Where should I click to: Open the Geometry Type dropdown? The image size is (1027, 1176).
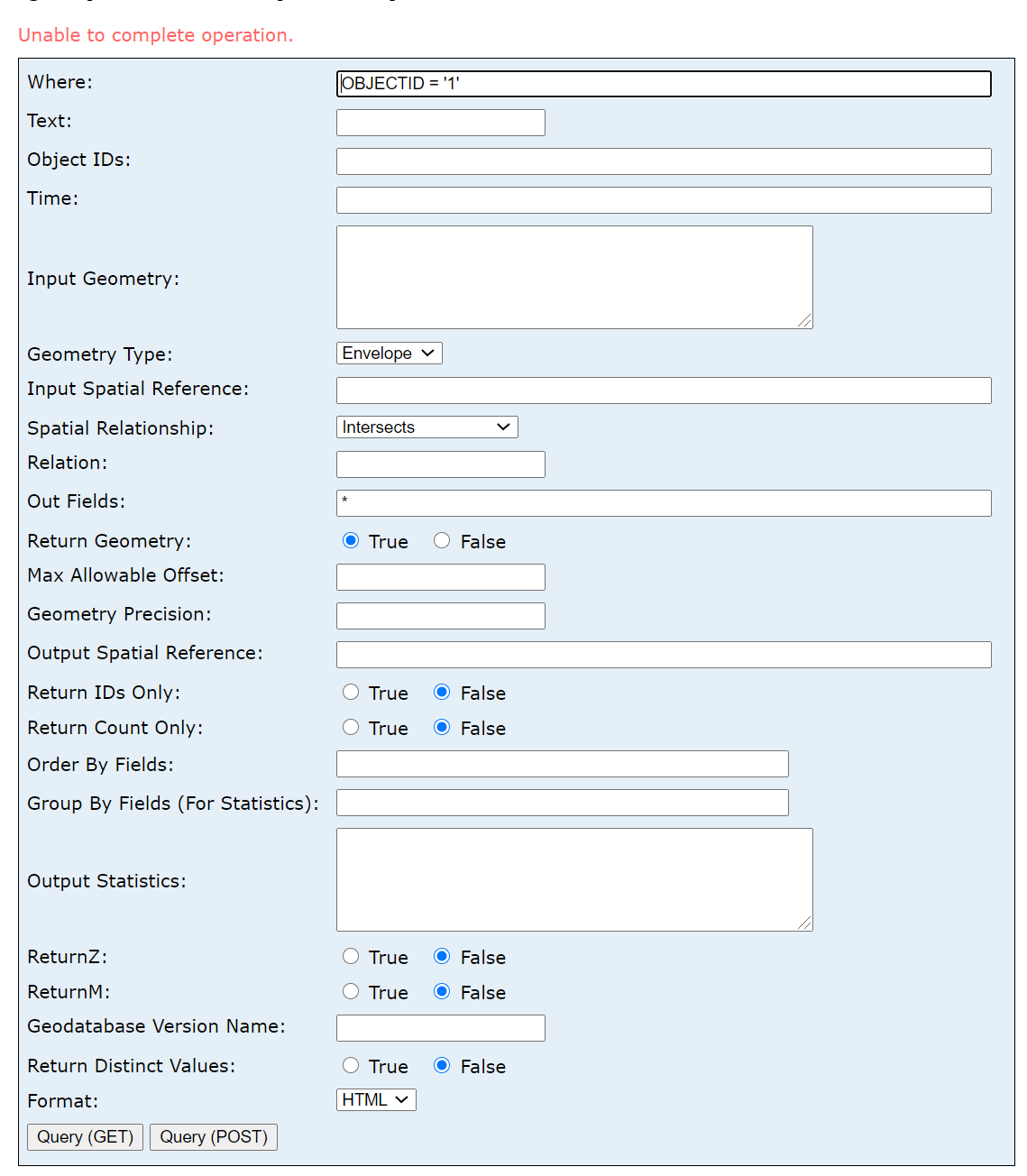click(x=390, y=354)
